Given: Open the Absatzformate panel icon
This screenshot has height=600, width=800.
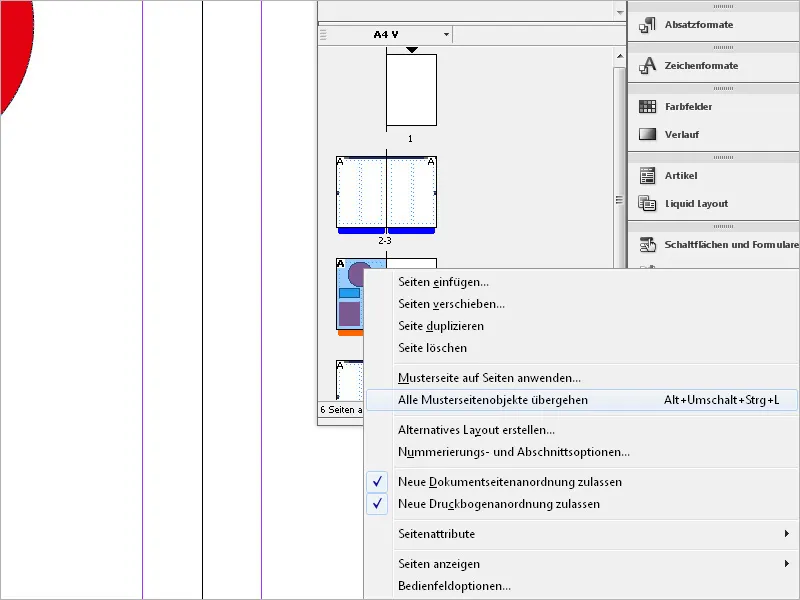Looking at the screenshot, I should 647,24.
